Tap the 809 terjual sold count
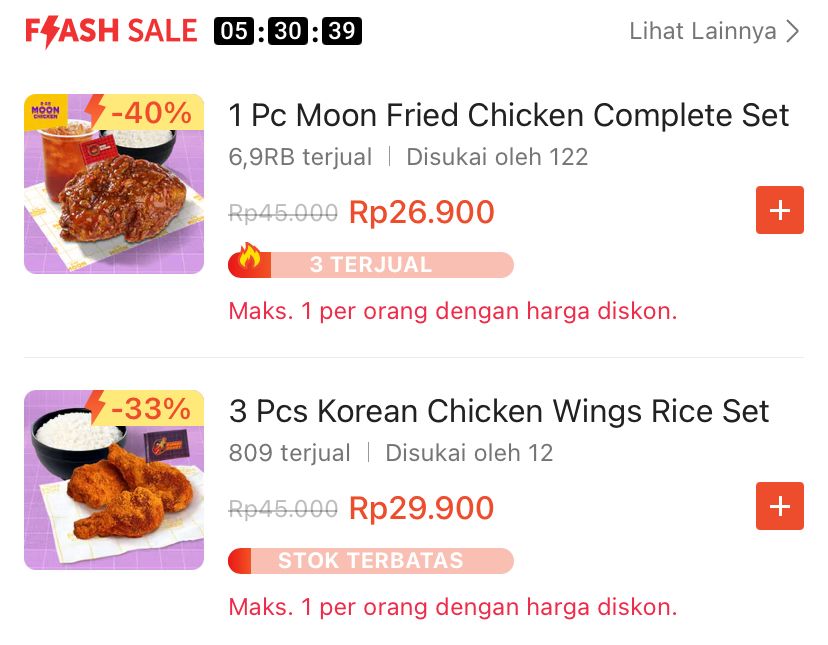This screenshot has width=828, height=645. point(289,453)
